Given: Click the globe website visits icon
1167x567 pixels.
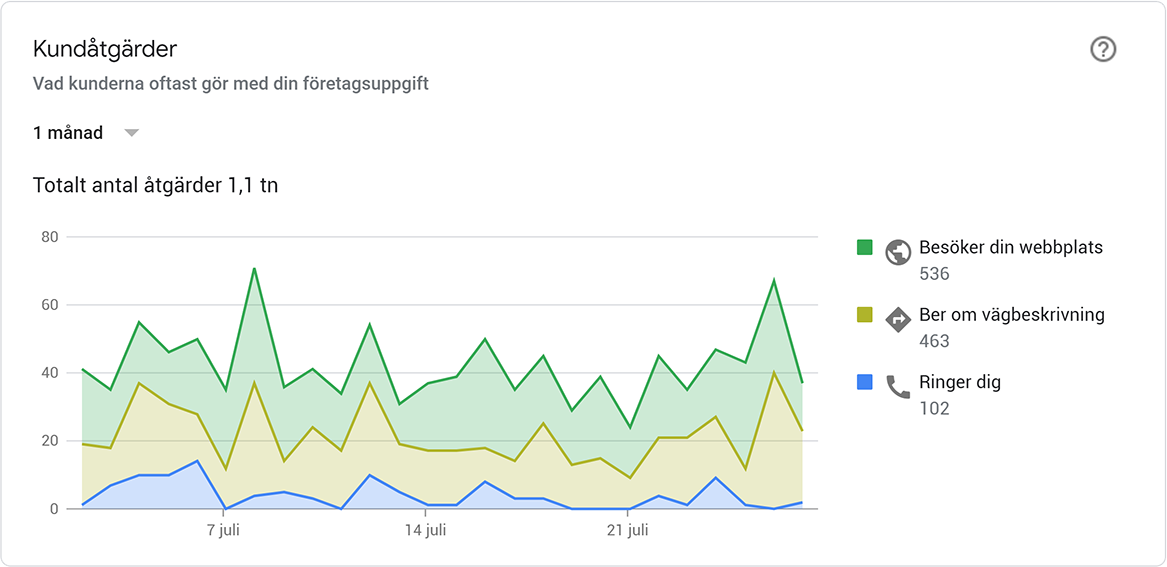Looking at the screenshot, I should pyautogui.click(x=898, y=252).
